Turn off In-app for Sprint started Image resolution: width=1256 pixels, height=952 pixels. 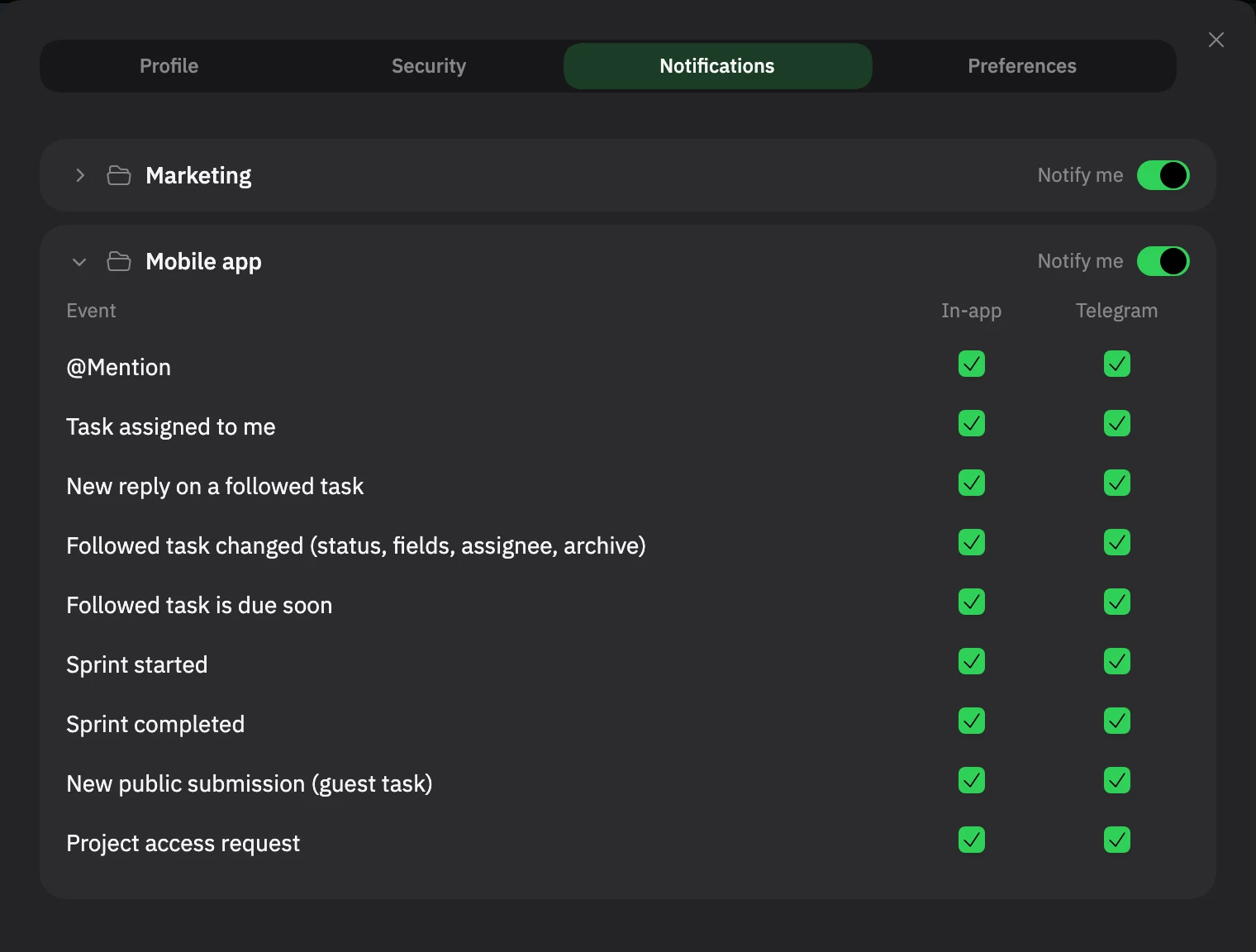pos(972,661)
